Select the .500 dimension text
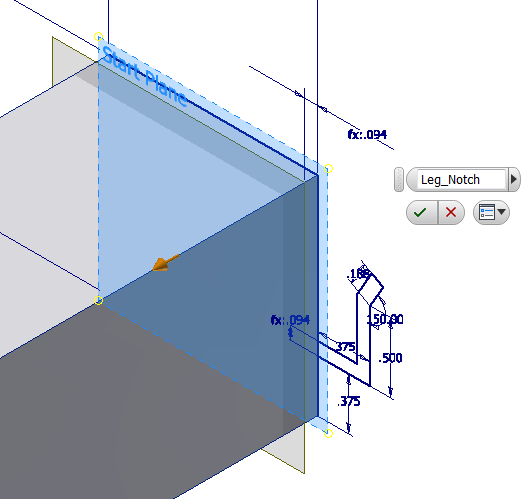The width and height of the screenshot is (530, 499). click(390, 358)
